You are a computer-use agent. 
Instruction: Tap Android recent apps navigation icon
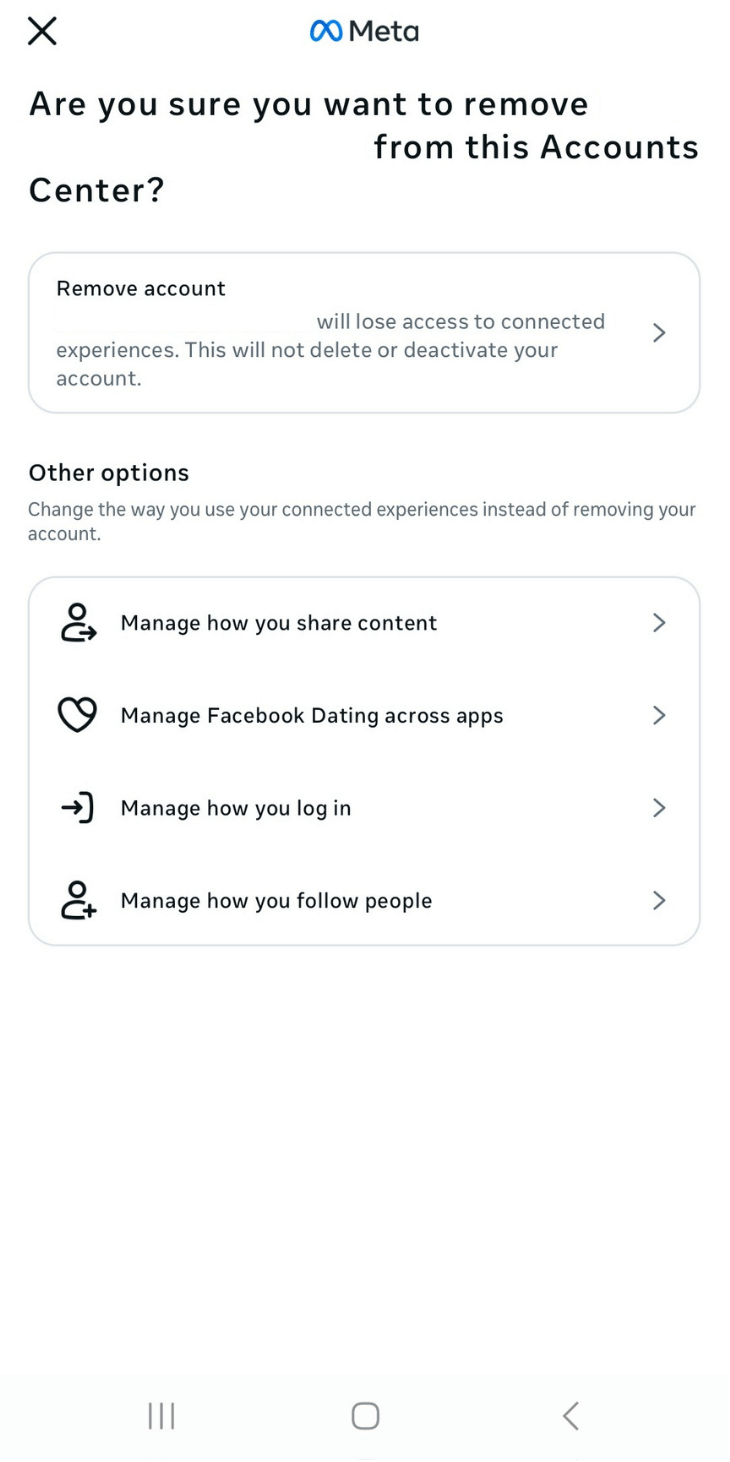pyautogui.click(x=161, y=1415)
